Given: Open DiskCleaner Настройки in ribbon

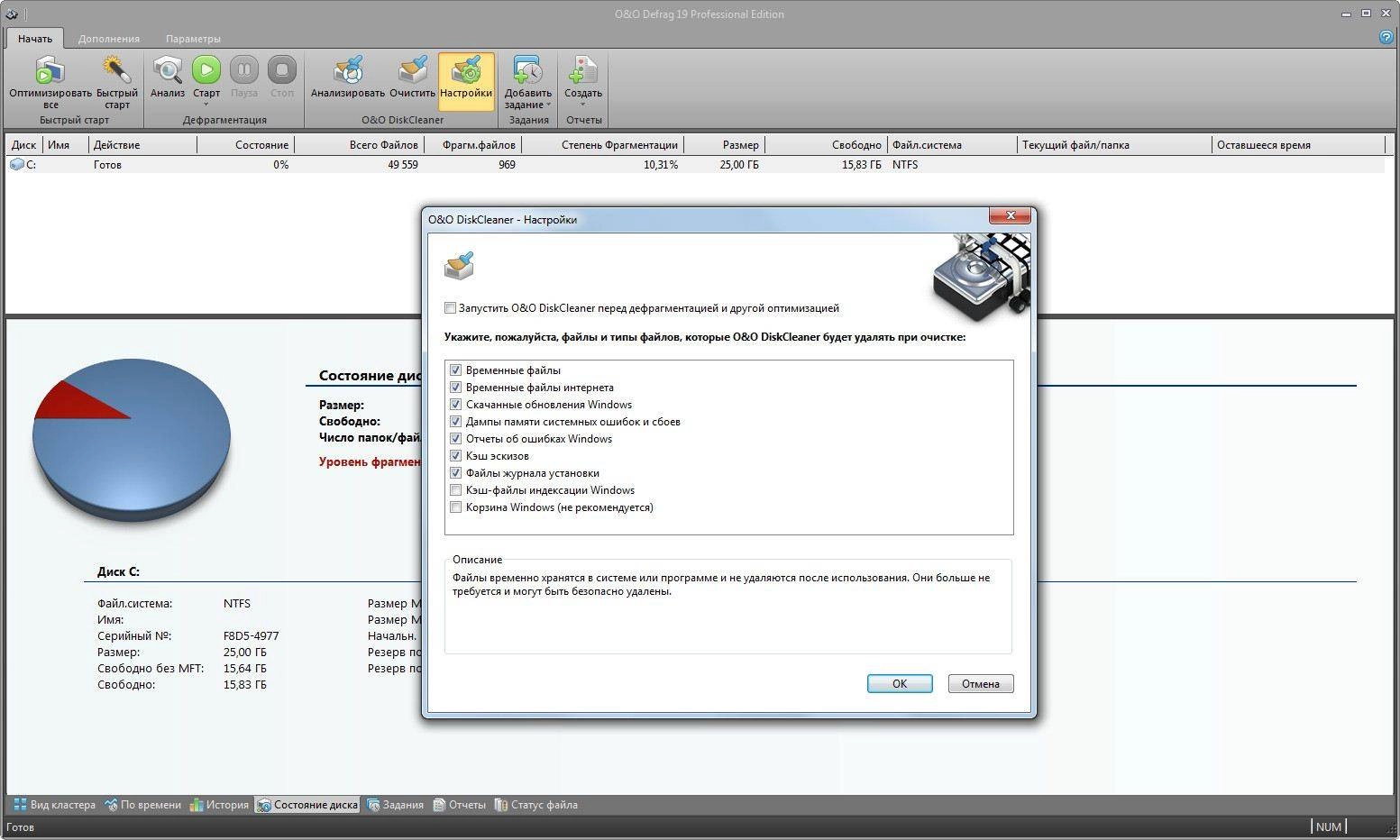Looking at the screenshot, I should (466, 81).
